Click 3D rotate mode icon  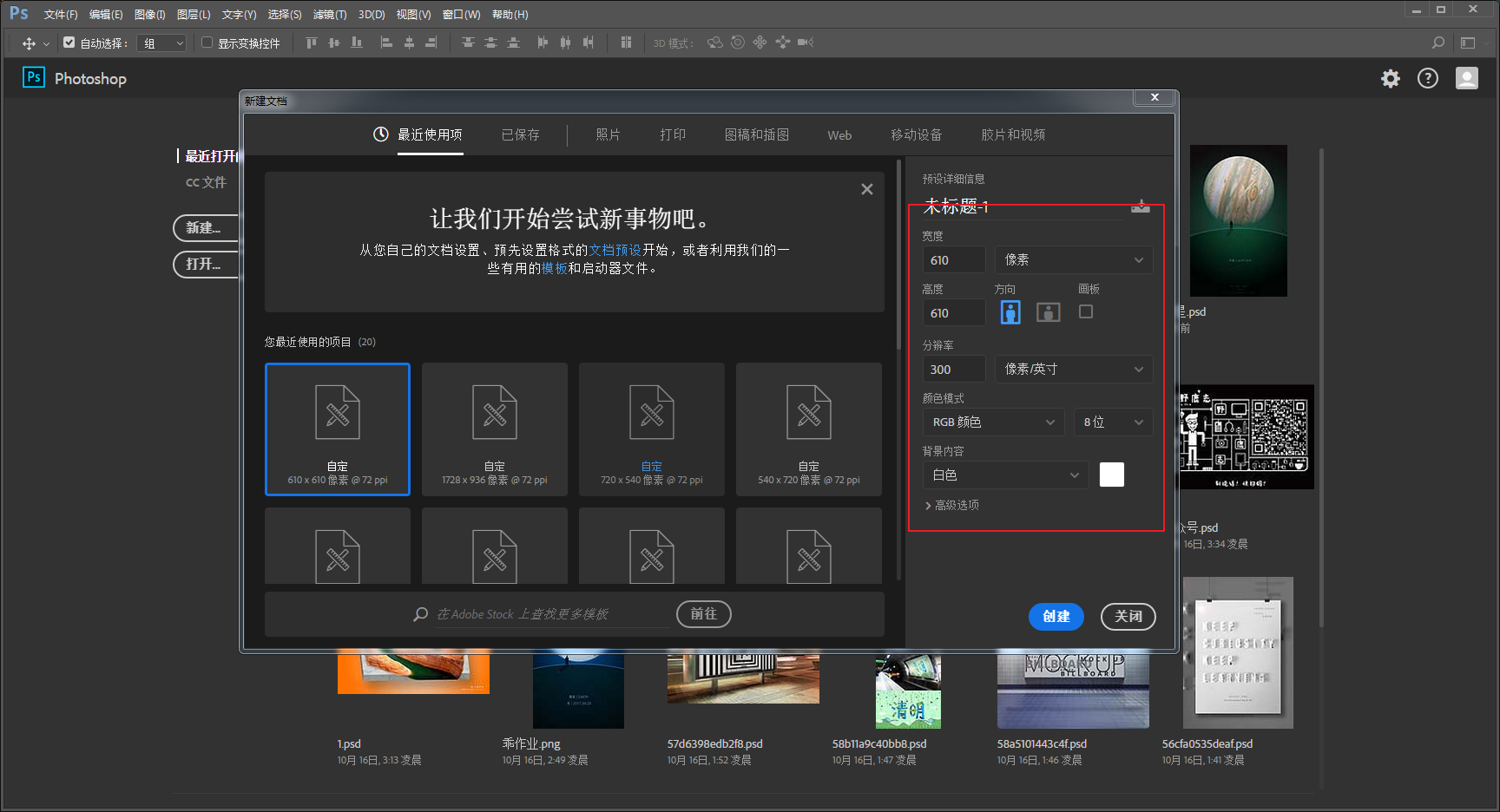pos(714,43)
